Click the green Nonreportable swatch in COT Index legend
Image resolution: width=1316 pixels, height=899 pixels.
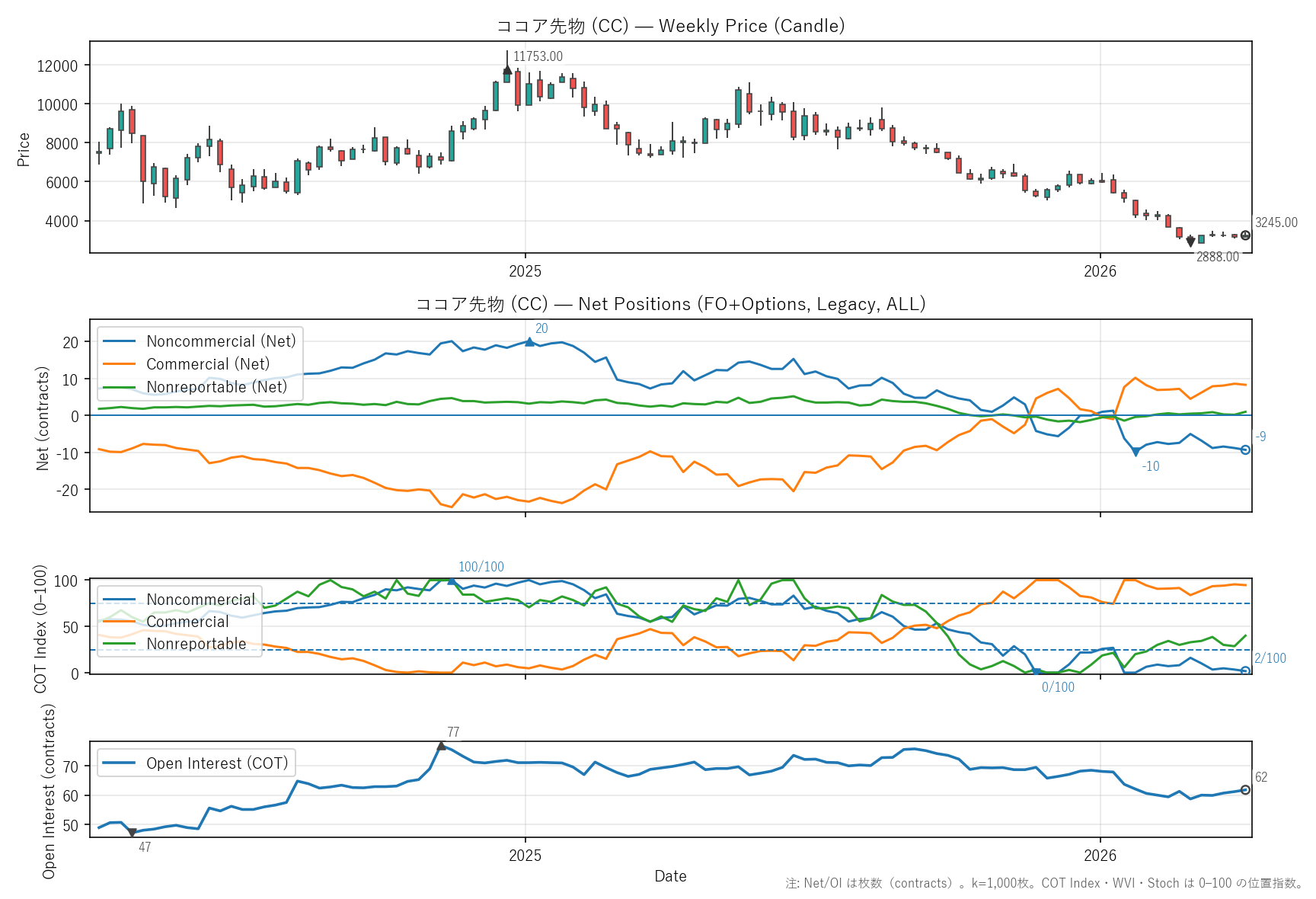coord(120,644)
